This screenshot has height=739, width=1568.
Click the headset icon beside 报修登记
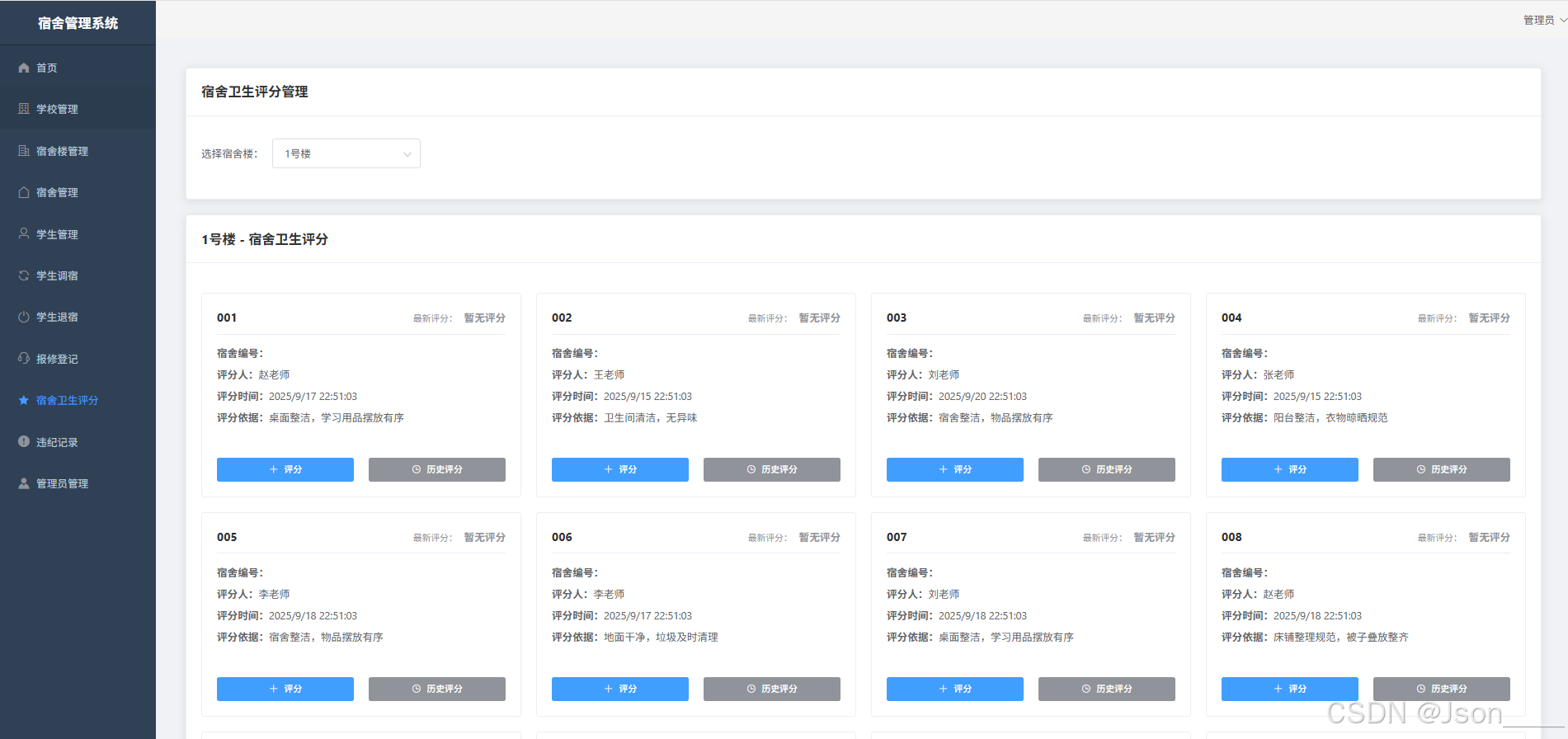point(24,358)
